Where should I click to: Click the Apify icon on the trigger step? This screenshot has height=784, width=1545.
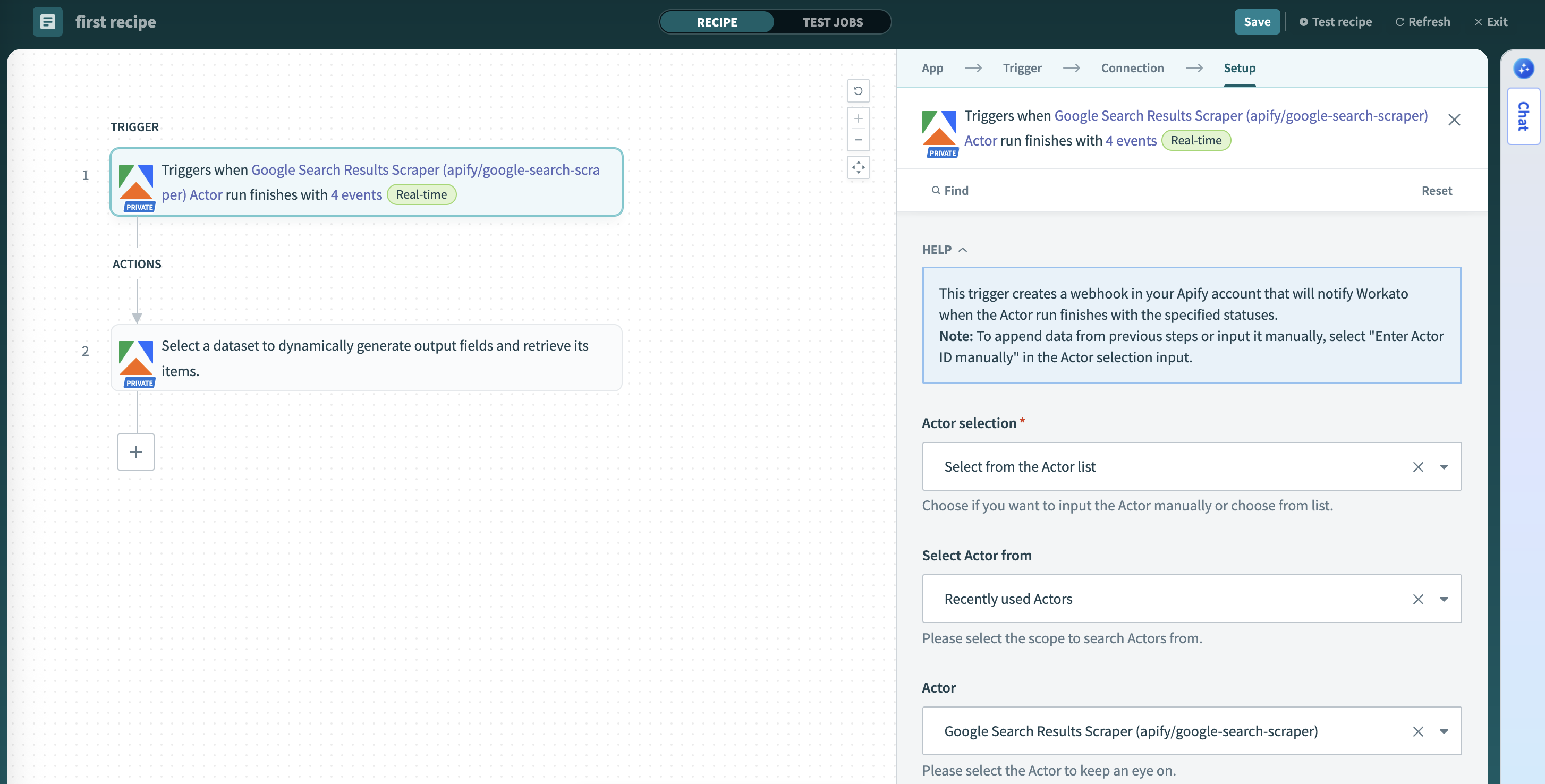coord(136,183)
